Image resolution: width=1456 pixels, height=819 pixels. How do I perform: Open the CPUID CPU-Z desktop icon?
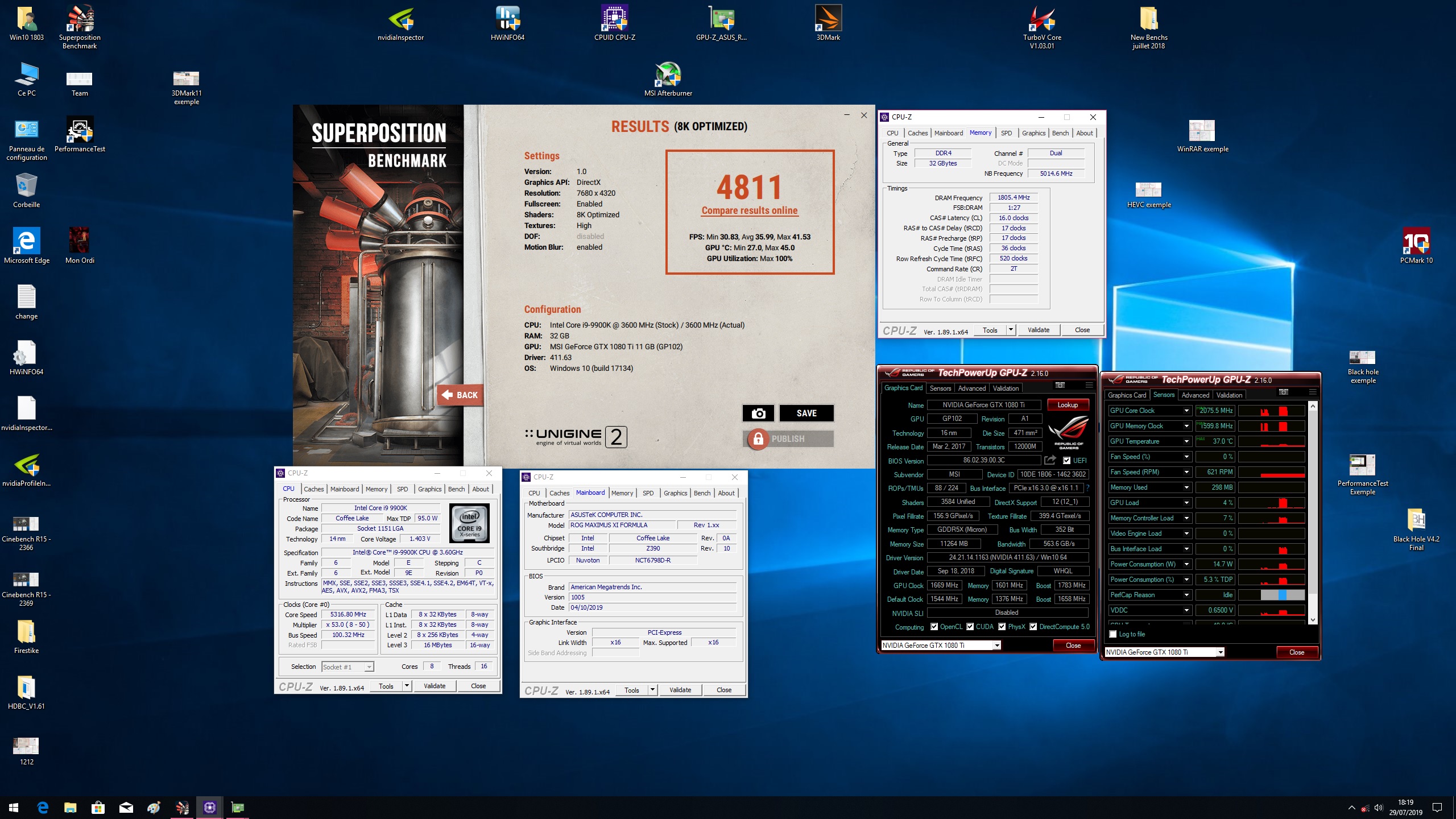pos(614,23)
